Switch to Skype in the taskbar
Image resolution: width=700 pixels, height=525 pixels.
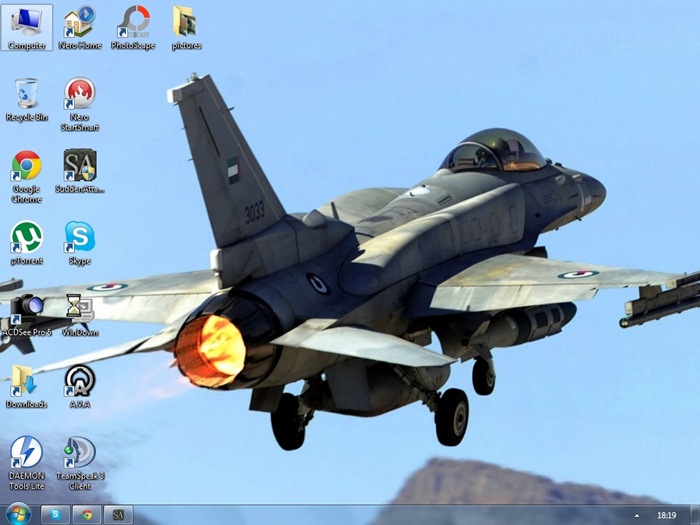click(55, 515)
